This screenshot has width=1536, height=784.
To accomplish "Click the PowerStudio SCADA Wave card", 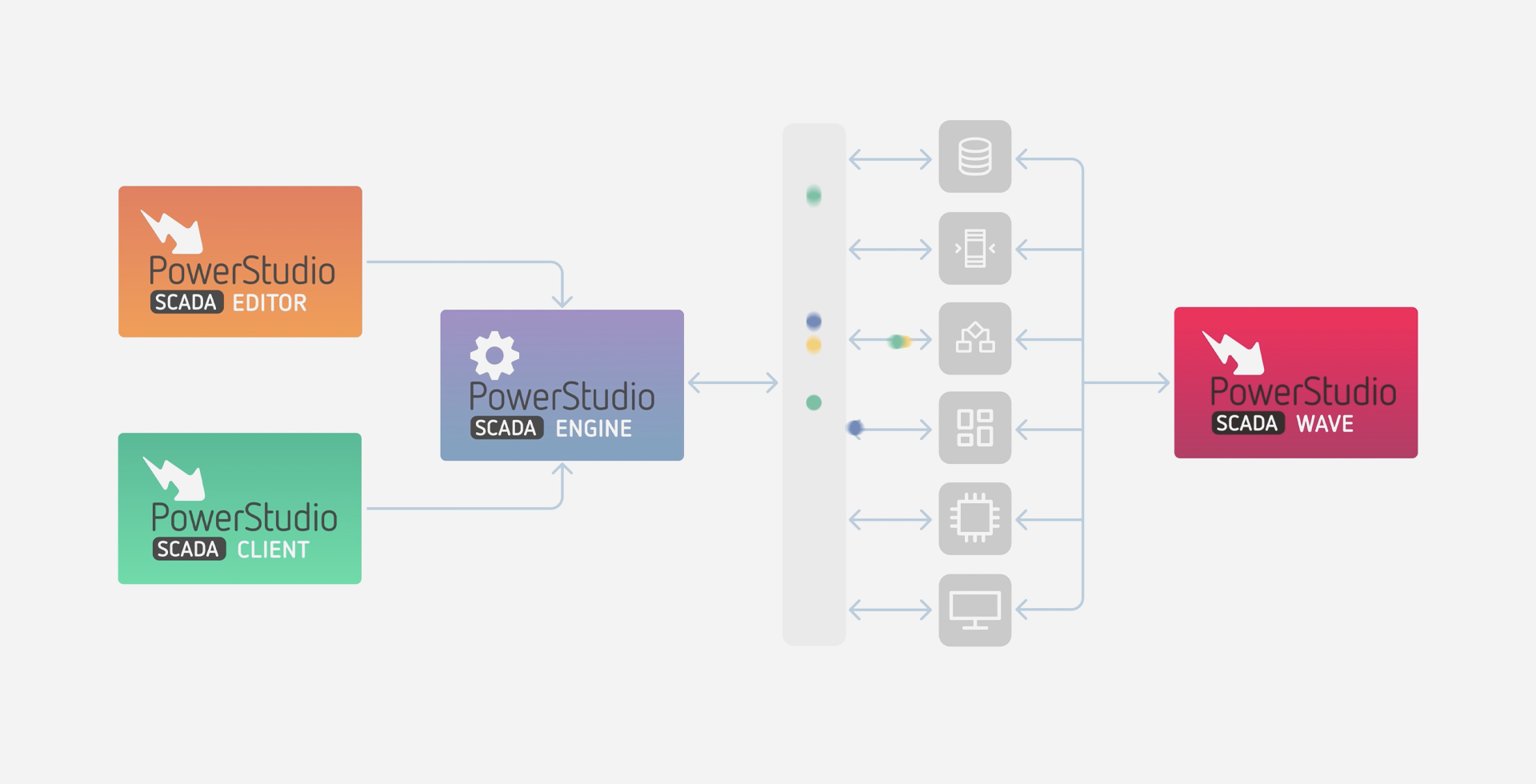I will click(x=1296, y=382).
